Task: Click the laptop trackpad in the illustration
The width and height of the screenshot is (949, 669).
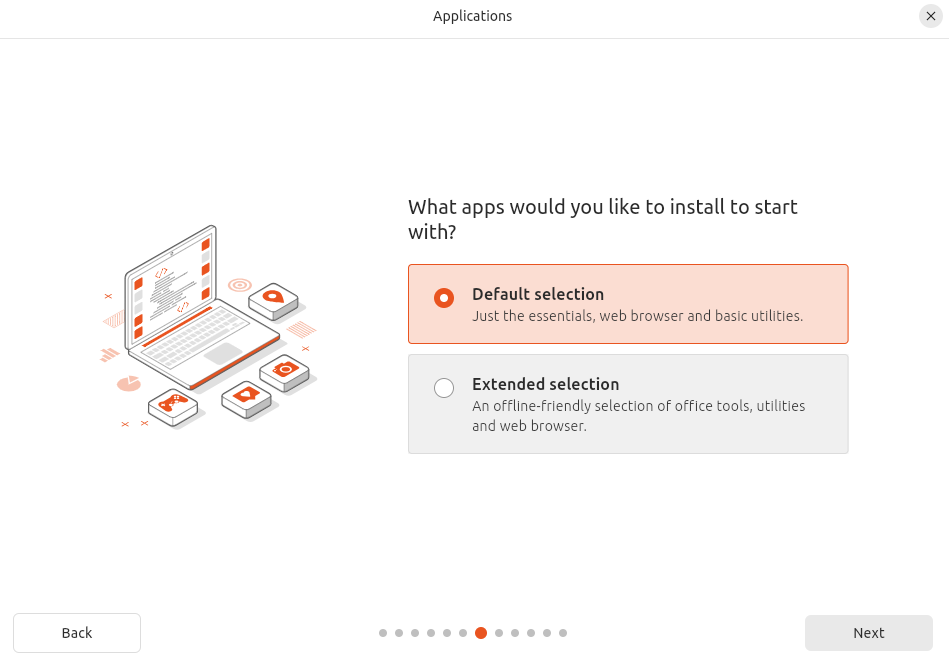Action: (x=223, y=353)
